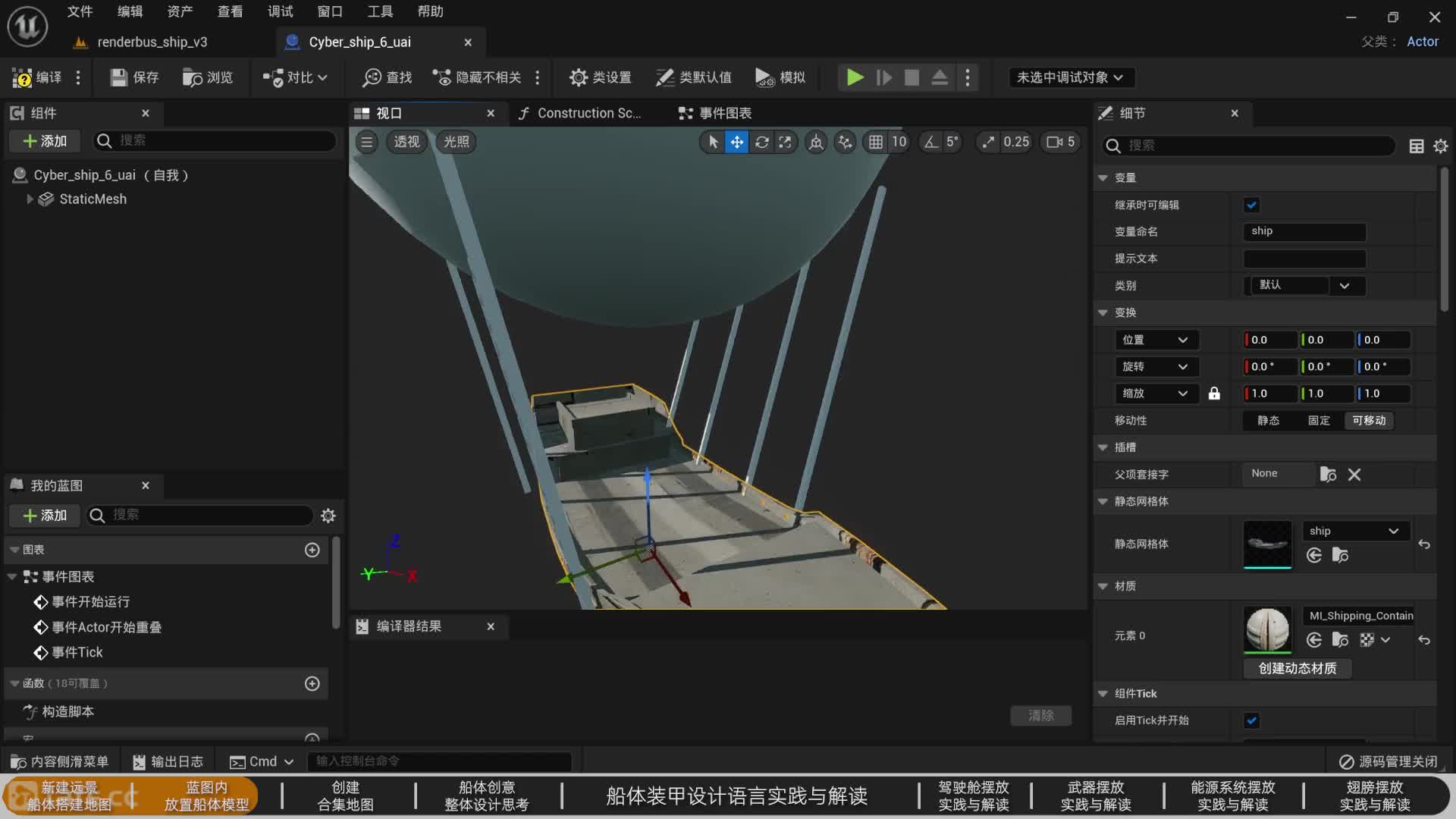Browse to asset in content browser
Screen dimensions: 1456x819
coord(207,77)
